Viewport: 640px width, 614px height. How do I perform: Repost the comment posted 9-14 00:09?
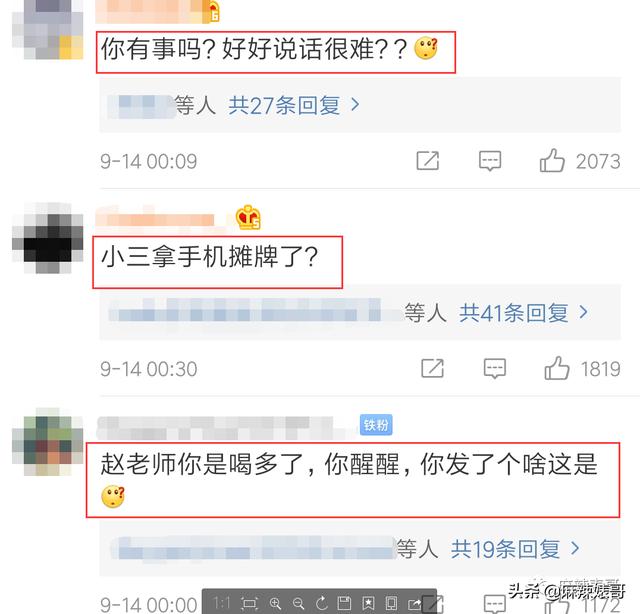point(428,160)
